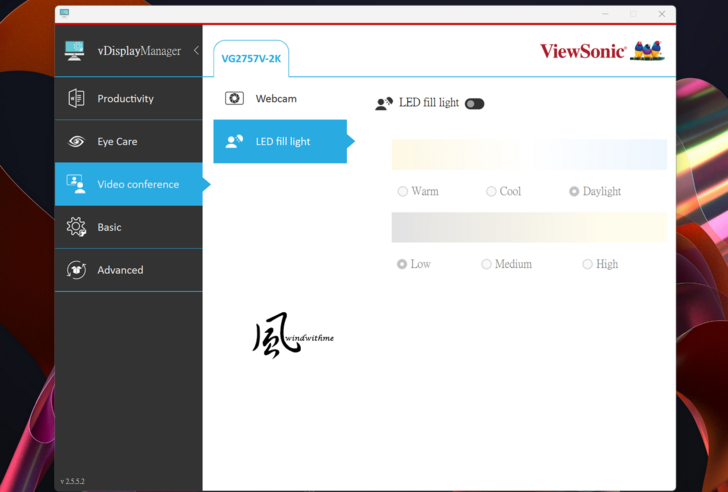Click the LED fill light header icon
This screenshot has height=492, width=728.
tap(384, 104)
